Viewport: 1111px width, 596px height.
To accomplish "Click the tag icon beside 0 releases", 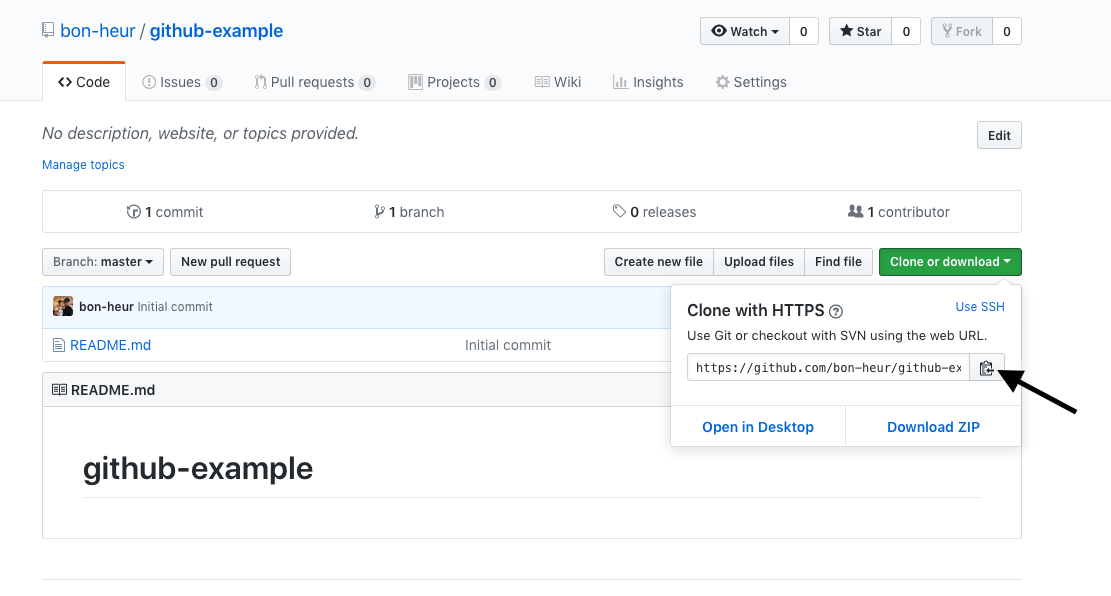I will (621, 211).
